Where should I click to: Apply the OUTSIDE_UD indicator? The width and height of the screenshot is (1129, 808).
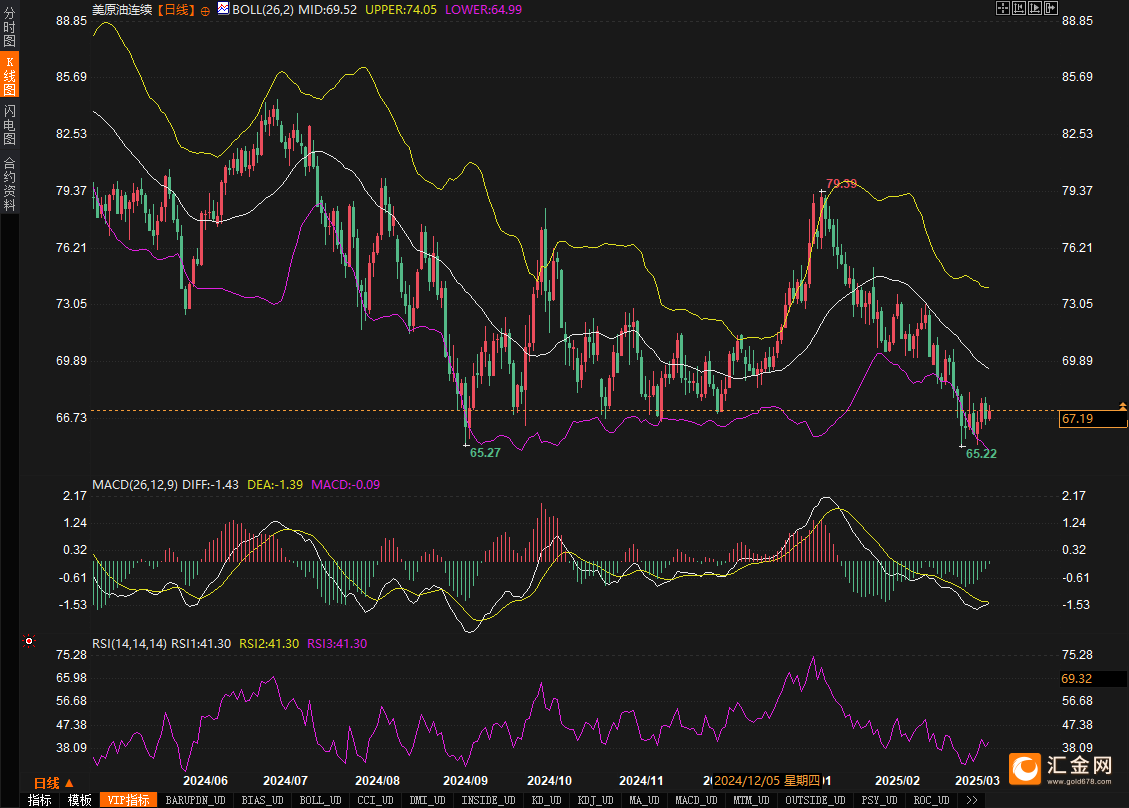pyautogui.click(x=815, y=800)
